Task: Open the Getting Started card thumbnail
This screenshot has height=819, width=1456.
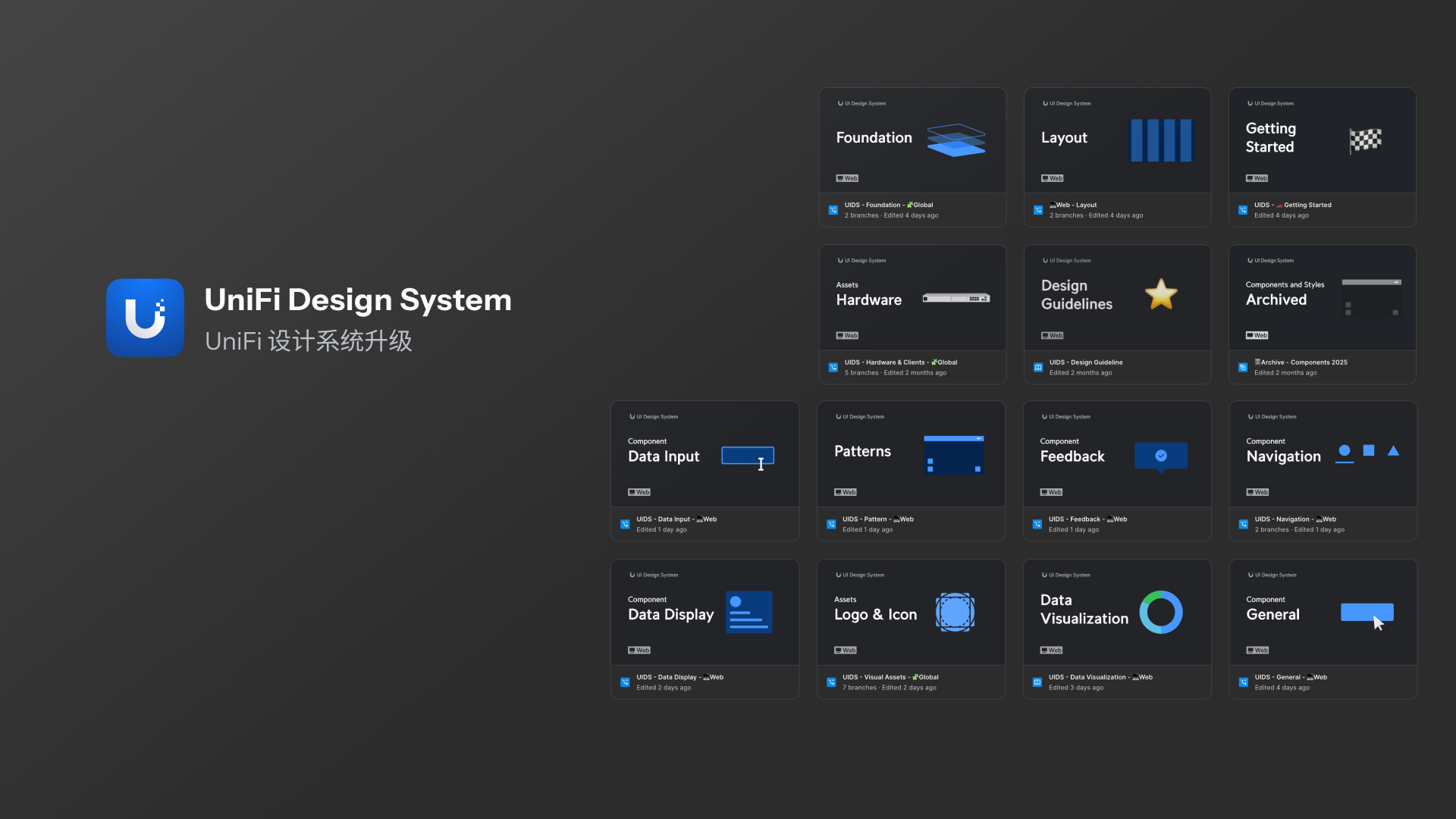Action: coord(1322,140)
